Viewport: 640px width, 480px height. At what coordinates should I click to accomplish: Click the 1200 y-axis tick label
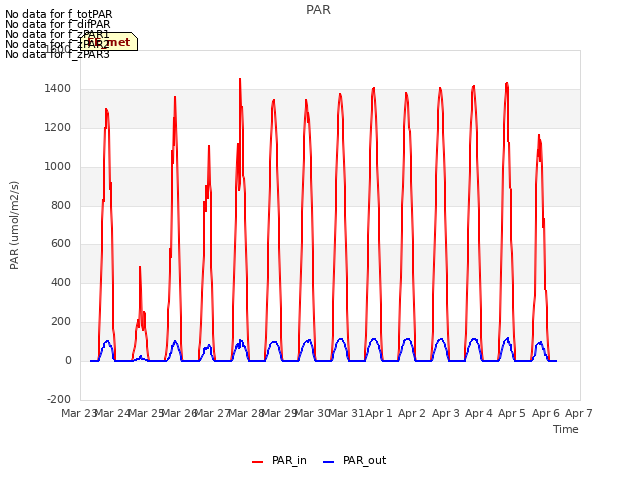pos(58,128)
